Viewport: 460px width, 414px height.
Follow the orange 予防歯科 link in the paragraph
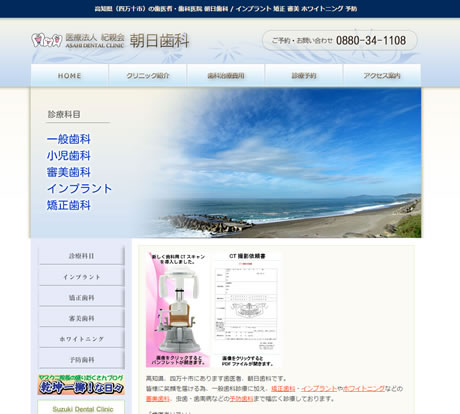coord(242,399)
